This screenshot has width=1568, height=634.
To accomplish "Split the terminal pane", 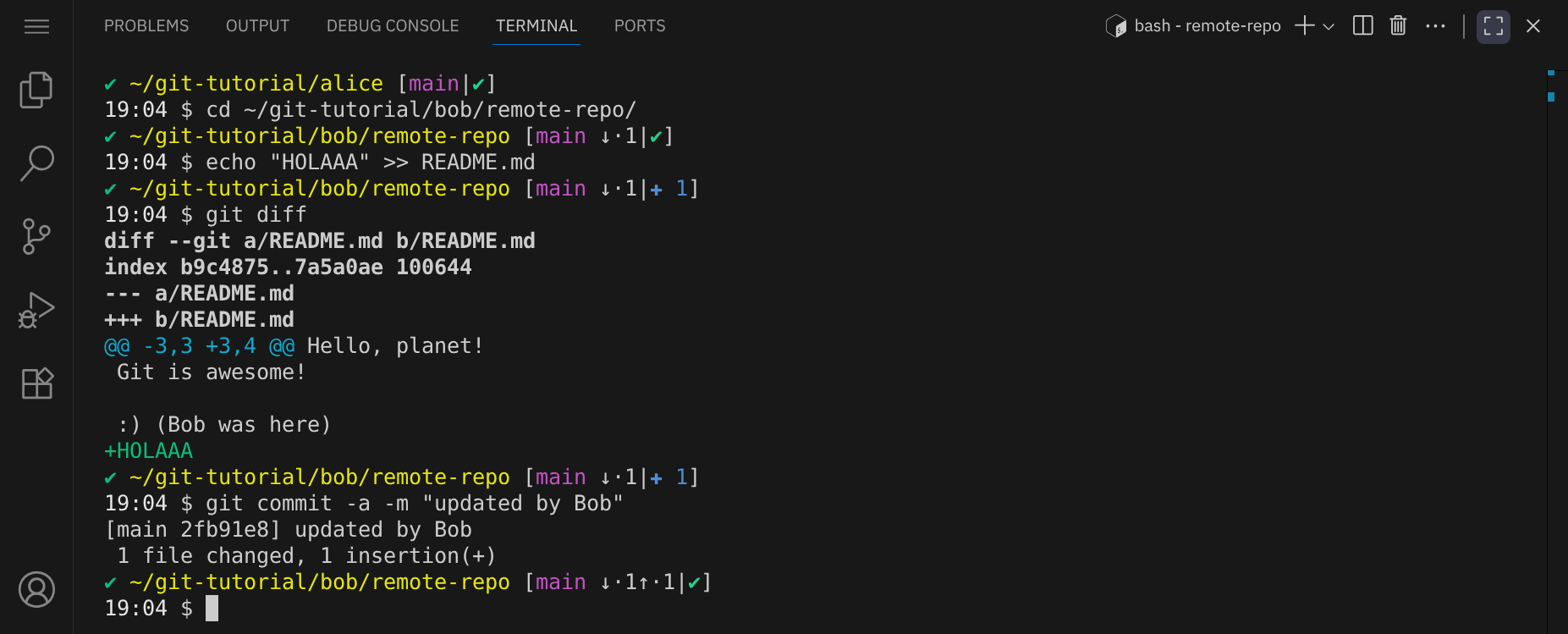I will pos(1362,26).
